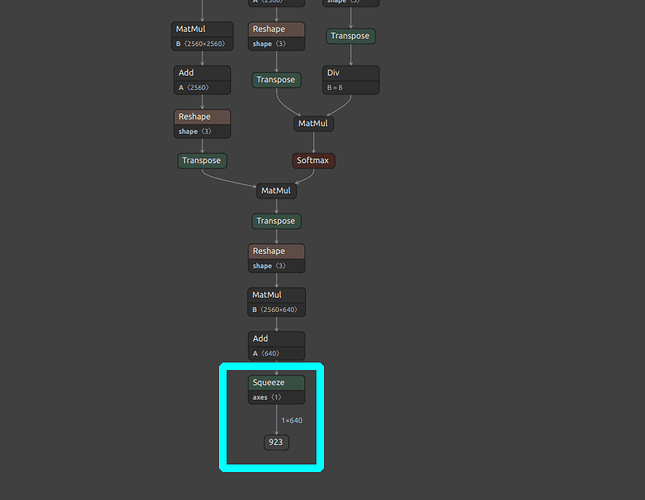This screenshot has width=645, height=500.
Task: Select the MatMul node merging Transpose and Softmax
Action: click(276, 190)
